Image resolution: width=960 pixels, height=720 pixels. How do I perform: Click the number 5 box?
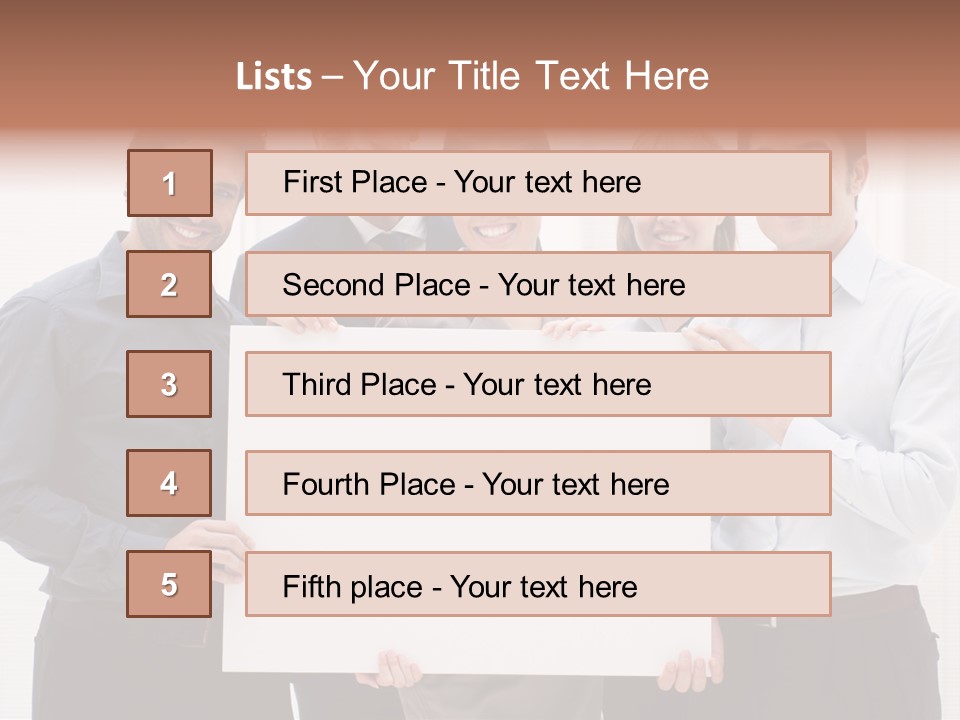coord(169,584)
